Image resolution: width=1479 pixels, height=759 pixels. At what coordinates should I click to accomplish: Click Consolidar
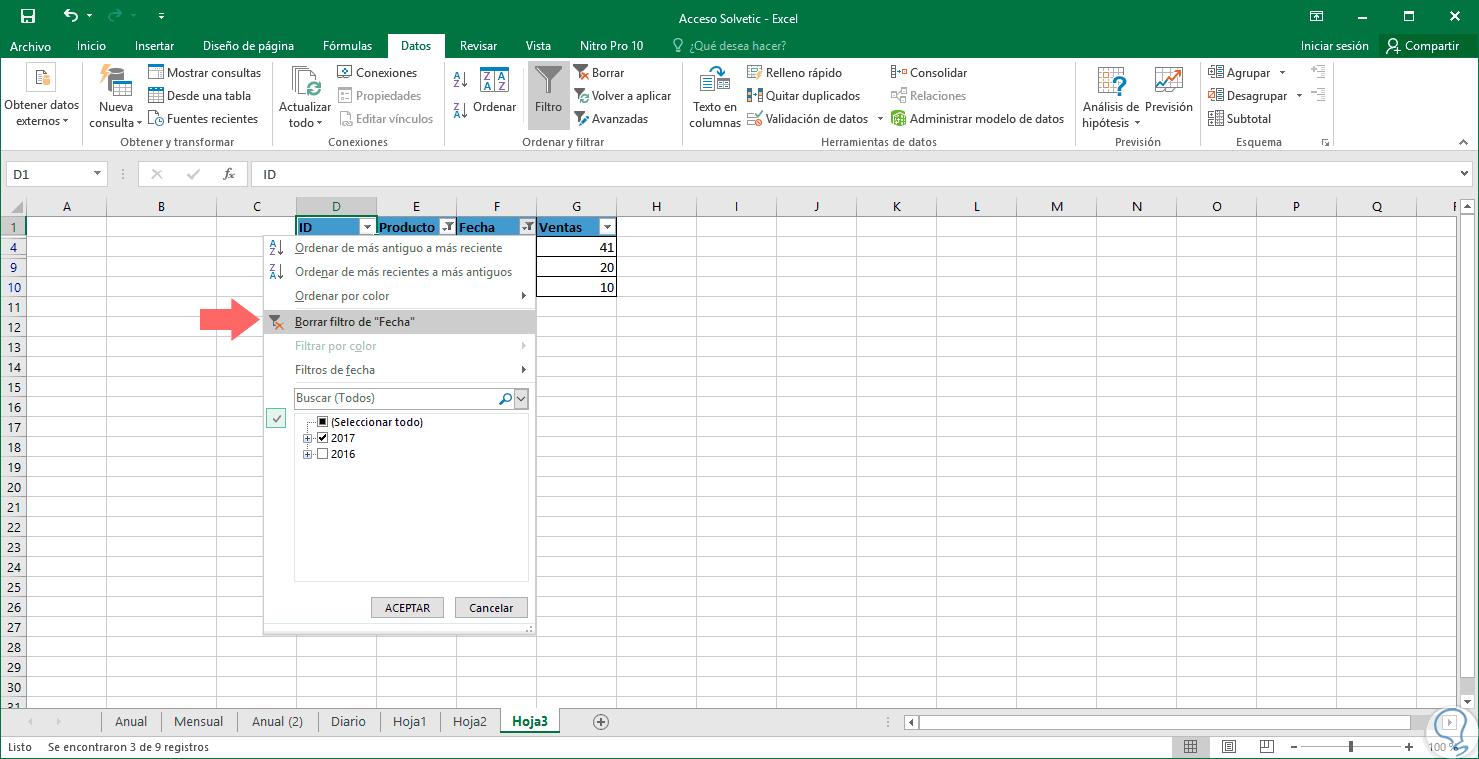click(x=929, y=73)
